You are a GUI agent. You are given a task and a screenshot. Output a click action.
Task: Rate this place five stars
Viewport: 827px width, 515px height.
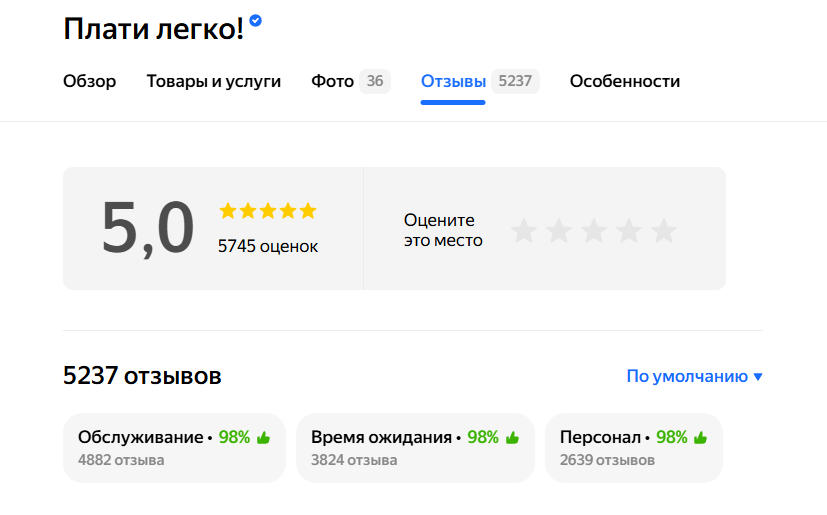point(664,231)
